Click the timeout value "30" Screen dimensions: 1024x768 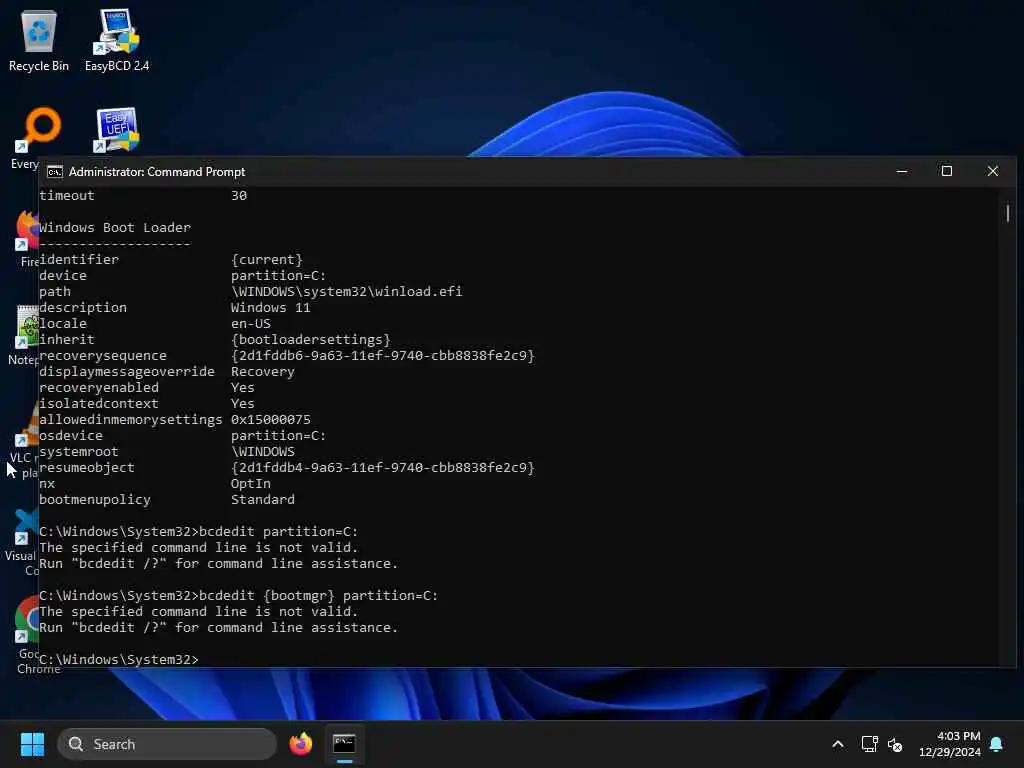coord(239,195)
